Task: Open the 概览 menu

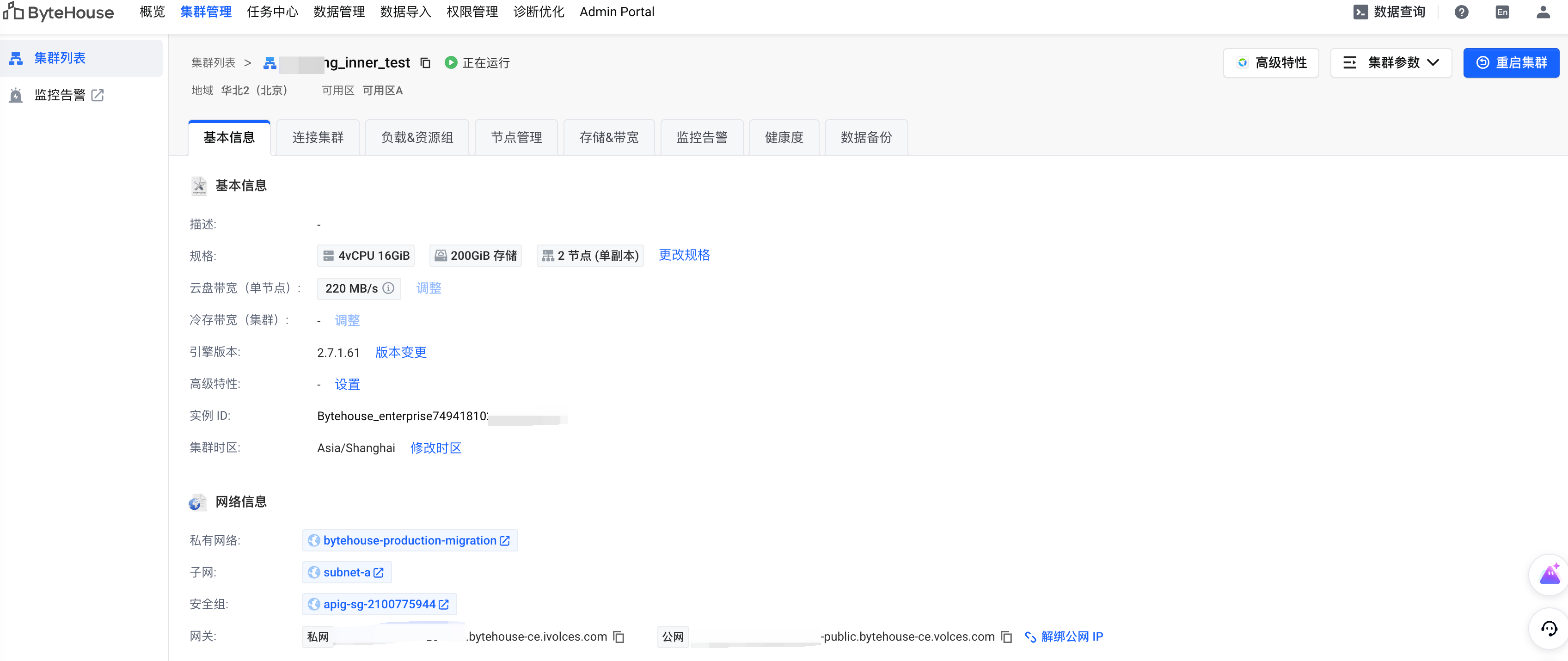Action: tap(152, 12)
